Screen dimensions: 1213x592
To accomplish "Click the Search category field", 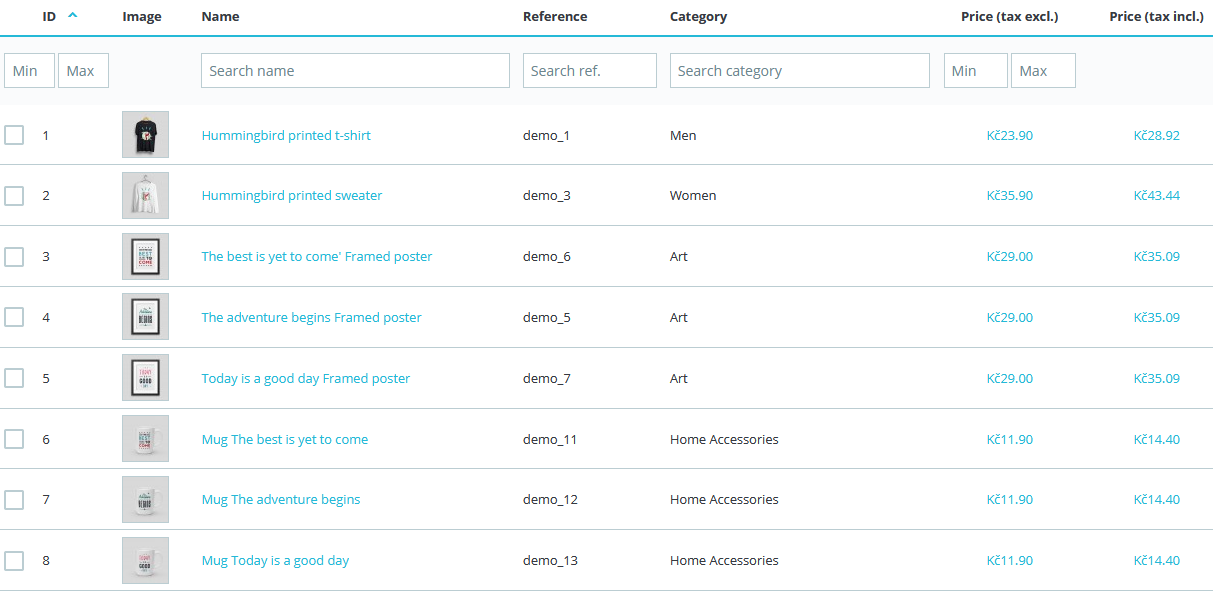I will click(x=800, y=71).
